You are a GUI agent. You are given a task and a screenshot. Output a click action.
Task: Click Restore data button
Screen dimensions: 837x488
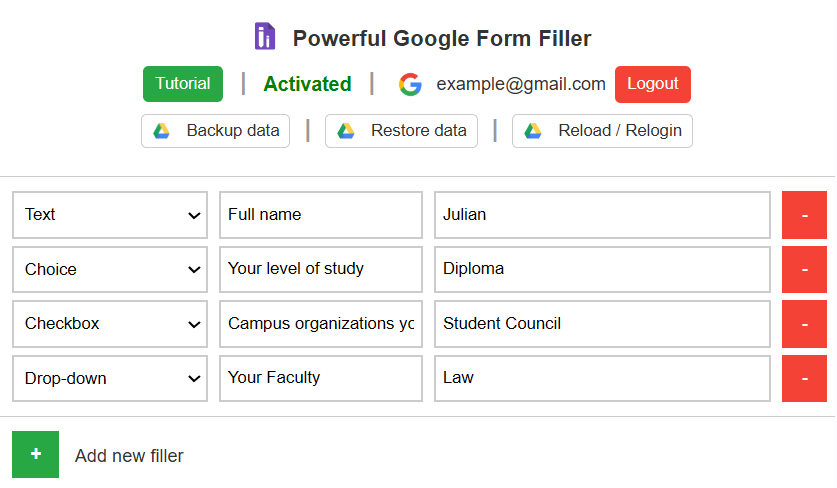(402, 131)
